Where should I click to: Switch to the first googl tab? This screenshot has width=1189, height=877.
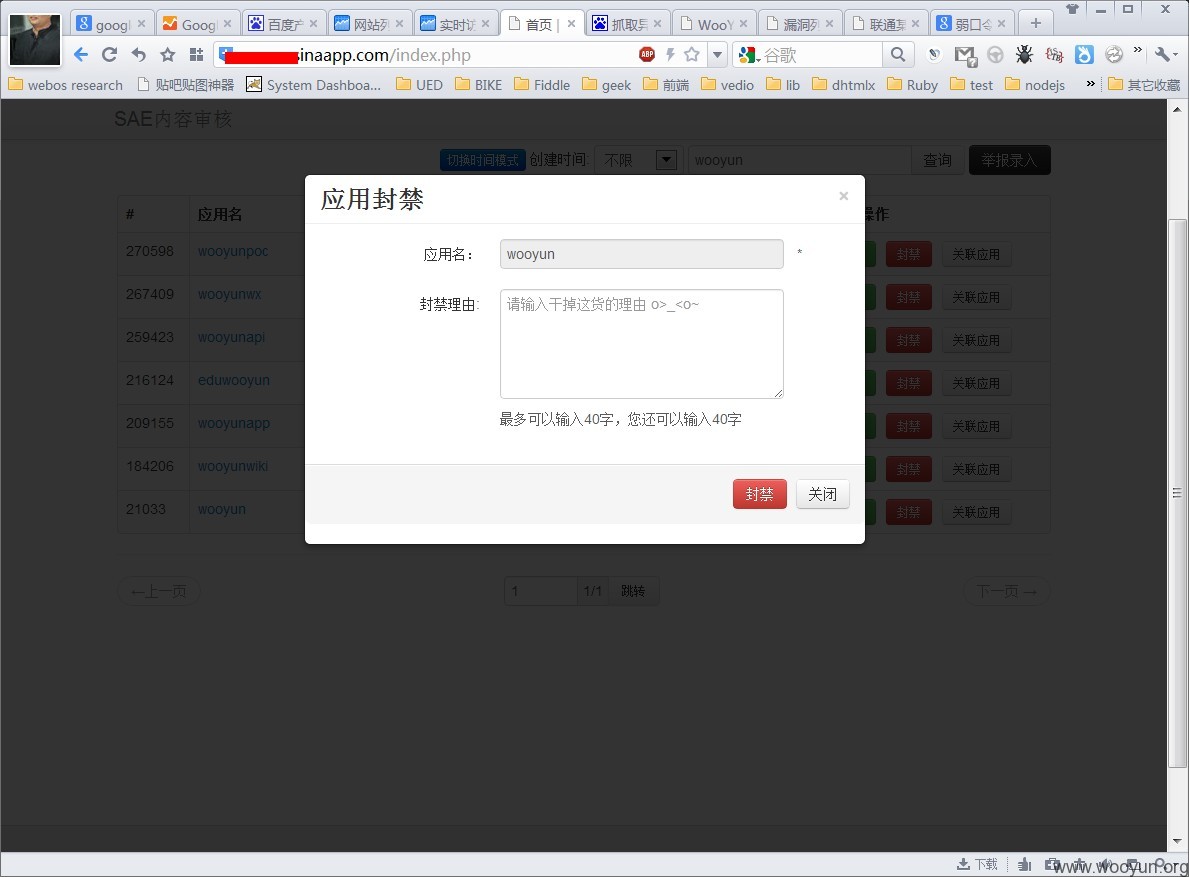click(x=111, y=23)
